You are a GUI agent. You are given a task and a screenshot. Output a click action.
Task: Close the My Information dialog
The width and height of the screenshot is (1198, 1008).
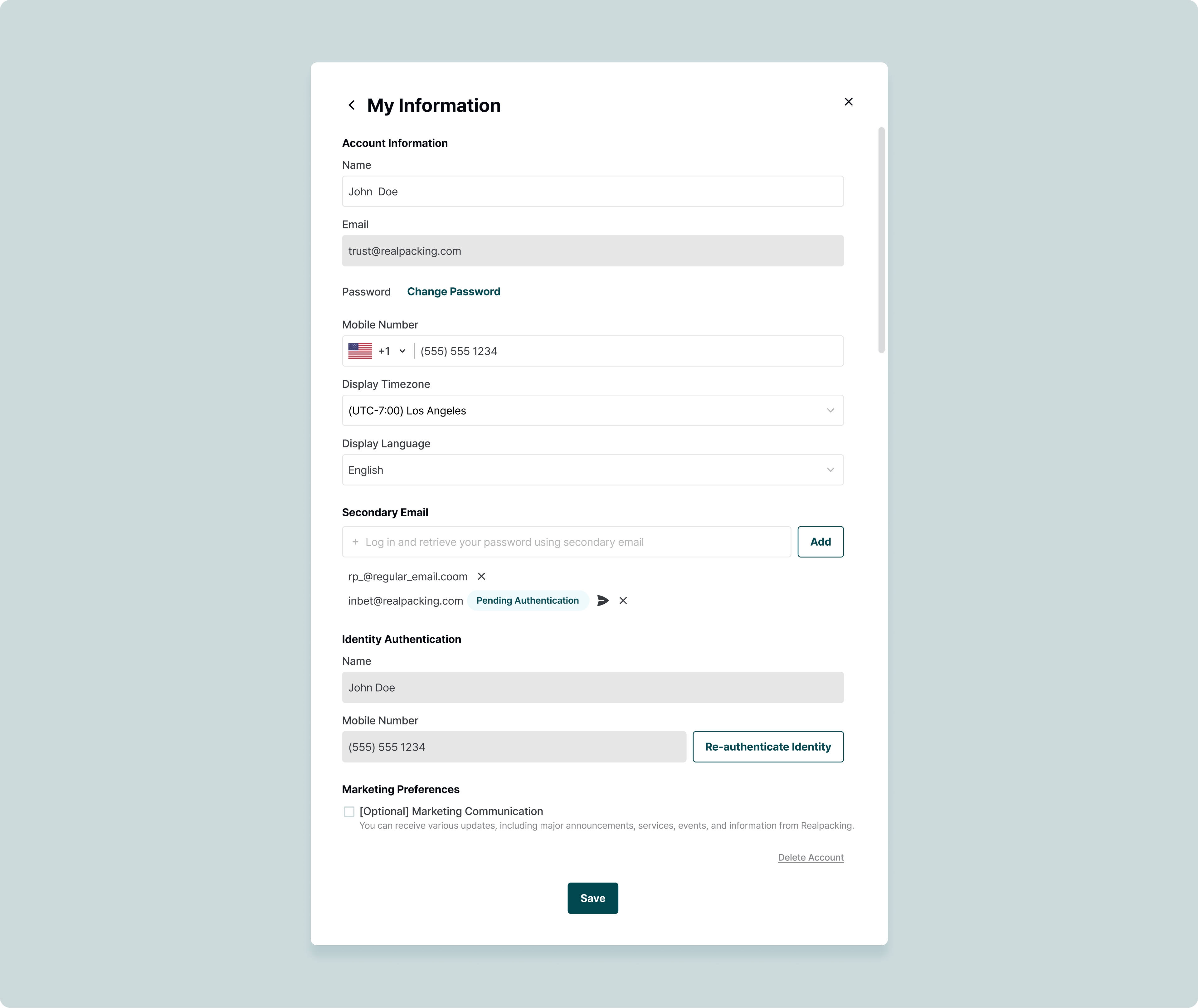(848, 102)
